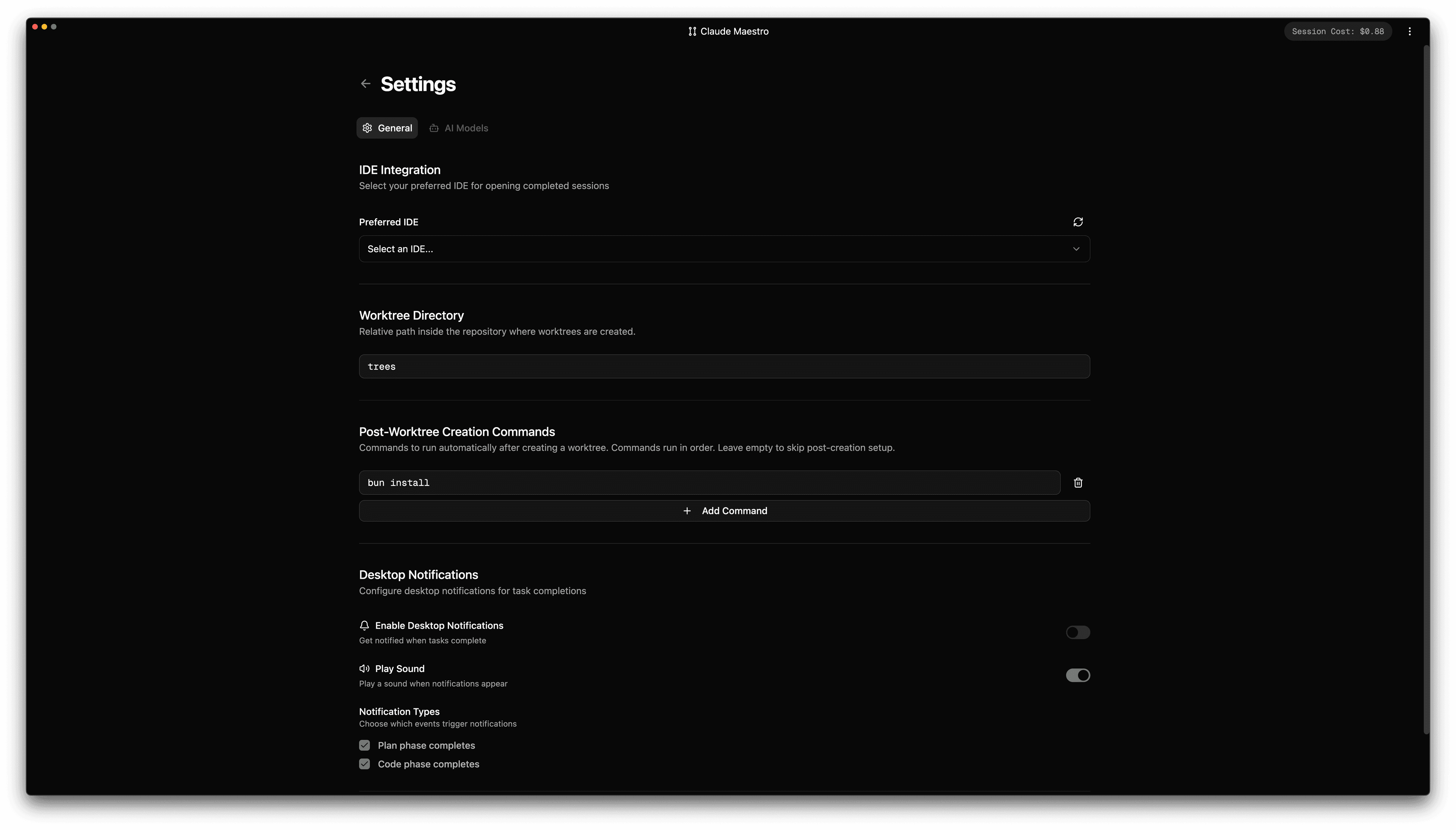This screenshot has height=830, width=1456.
Task: Click the bell icon next to Enable Desktop Notifications
Action: [364, 625]
